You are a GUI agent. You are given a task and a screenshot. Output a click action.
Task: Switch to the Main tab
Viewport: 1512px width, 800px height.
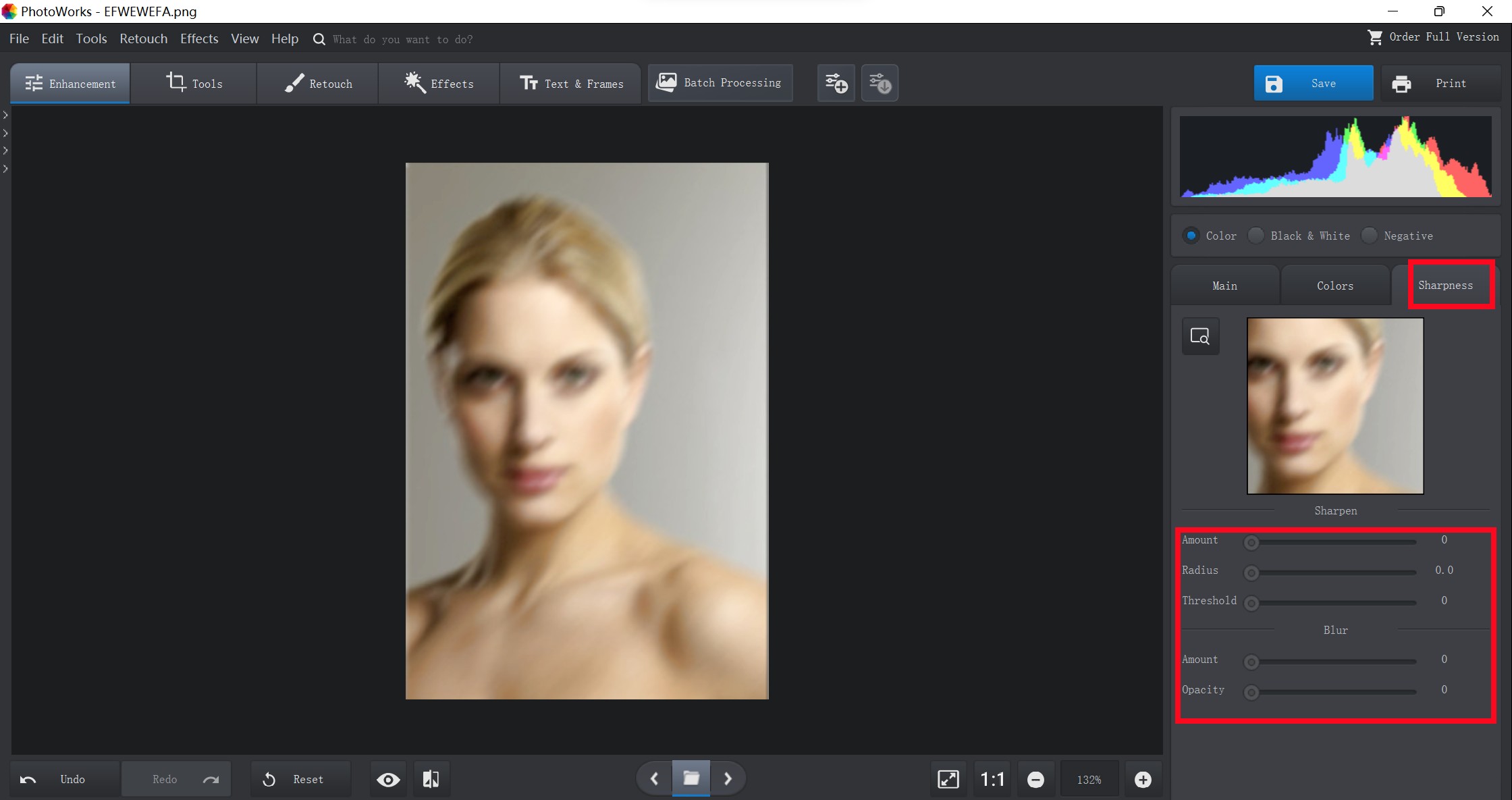(x=1224, y=286)
